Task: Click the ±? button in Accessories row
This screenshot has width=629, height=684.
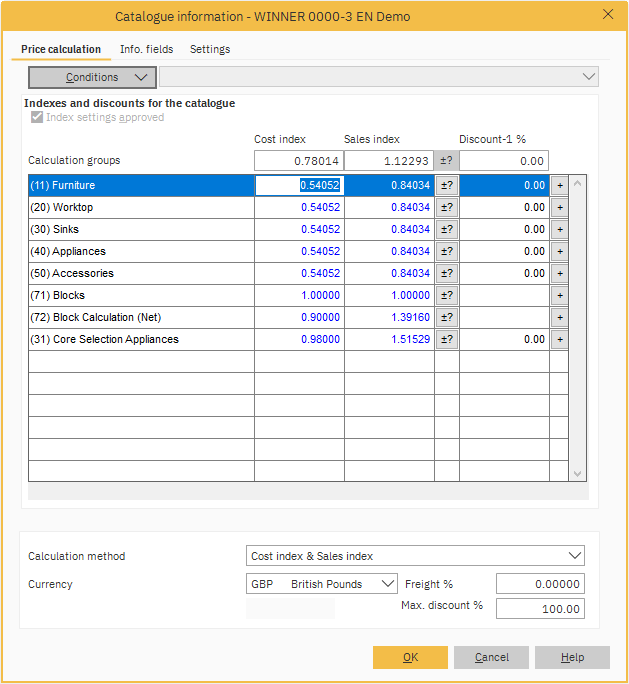Action: point(447,274)
